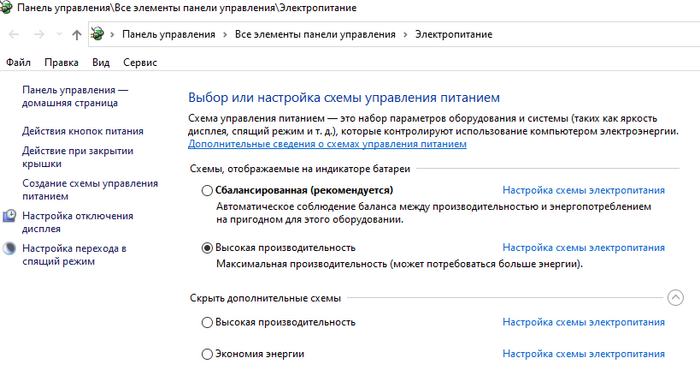The image size is (700, 382).
Task: Open Дополнительные сведения о схемах управления питанием link
Action: pos(327,144)
